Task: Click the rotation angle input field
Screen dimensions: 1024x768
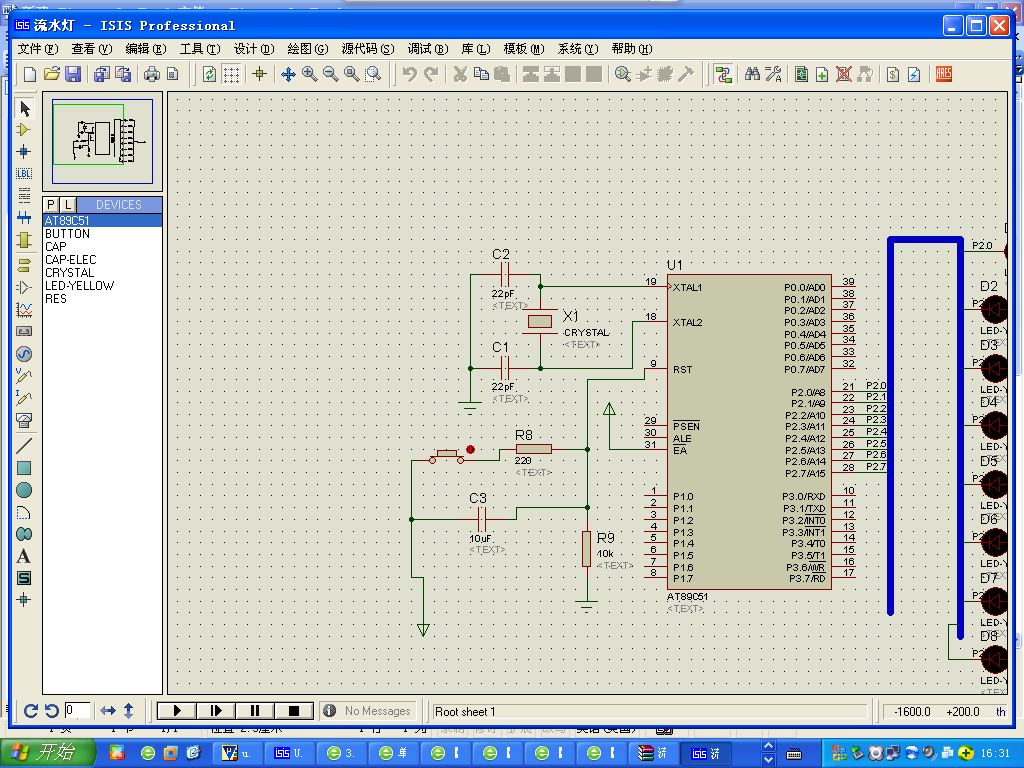Action: pyautogui.click(x=78, y=711)
